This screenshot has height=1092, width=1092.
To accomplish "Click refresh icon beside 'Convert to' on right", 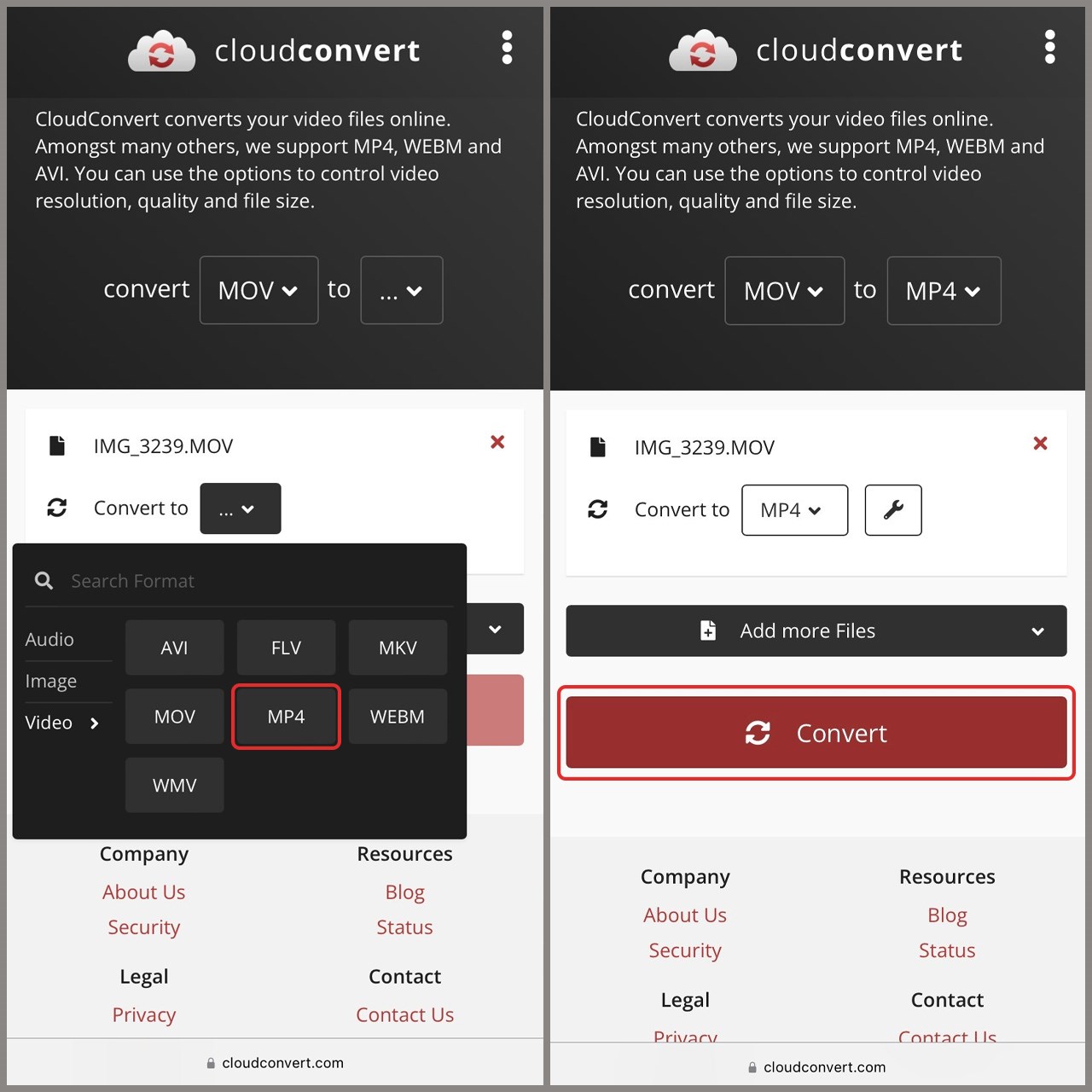I will pos(598,509).
